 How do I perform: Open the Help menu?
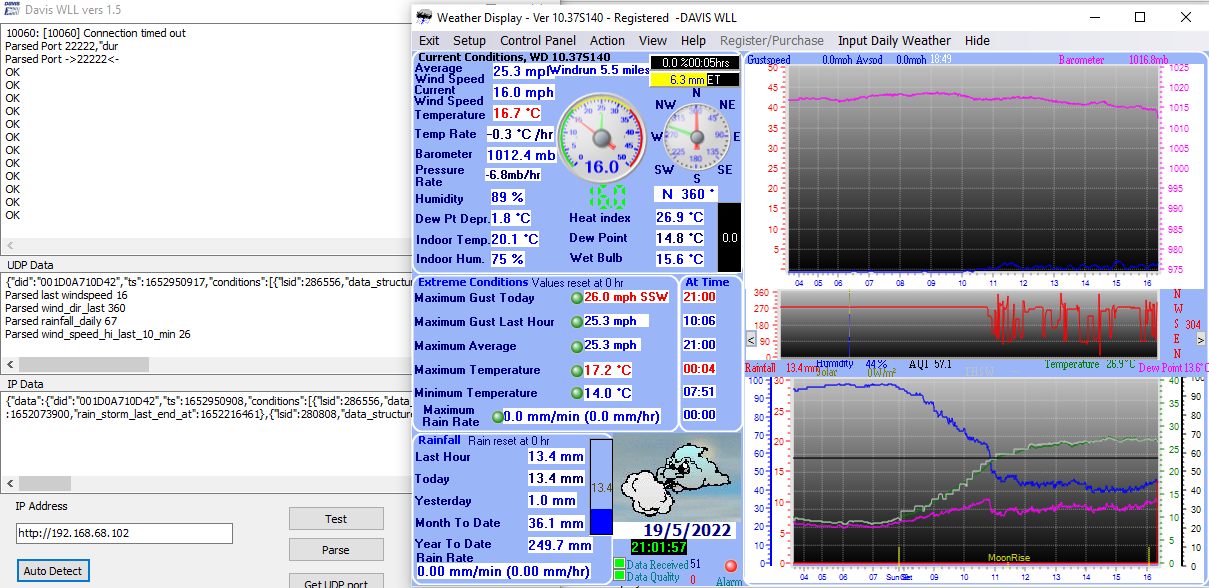coord(693,41)
